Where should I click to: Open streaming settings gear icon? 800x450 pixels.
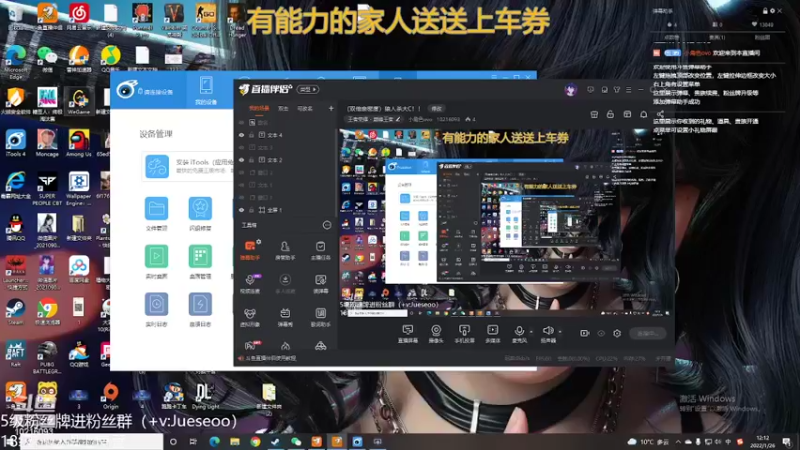(x=617, y=333)
